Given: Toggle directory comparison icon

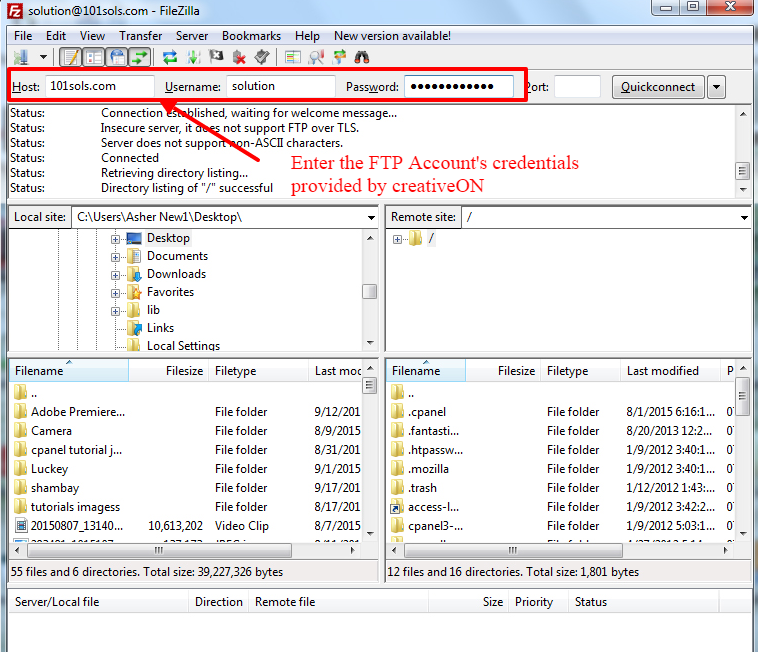Looking at the screenshot, I should coord(316,58).
